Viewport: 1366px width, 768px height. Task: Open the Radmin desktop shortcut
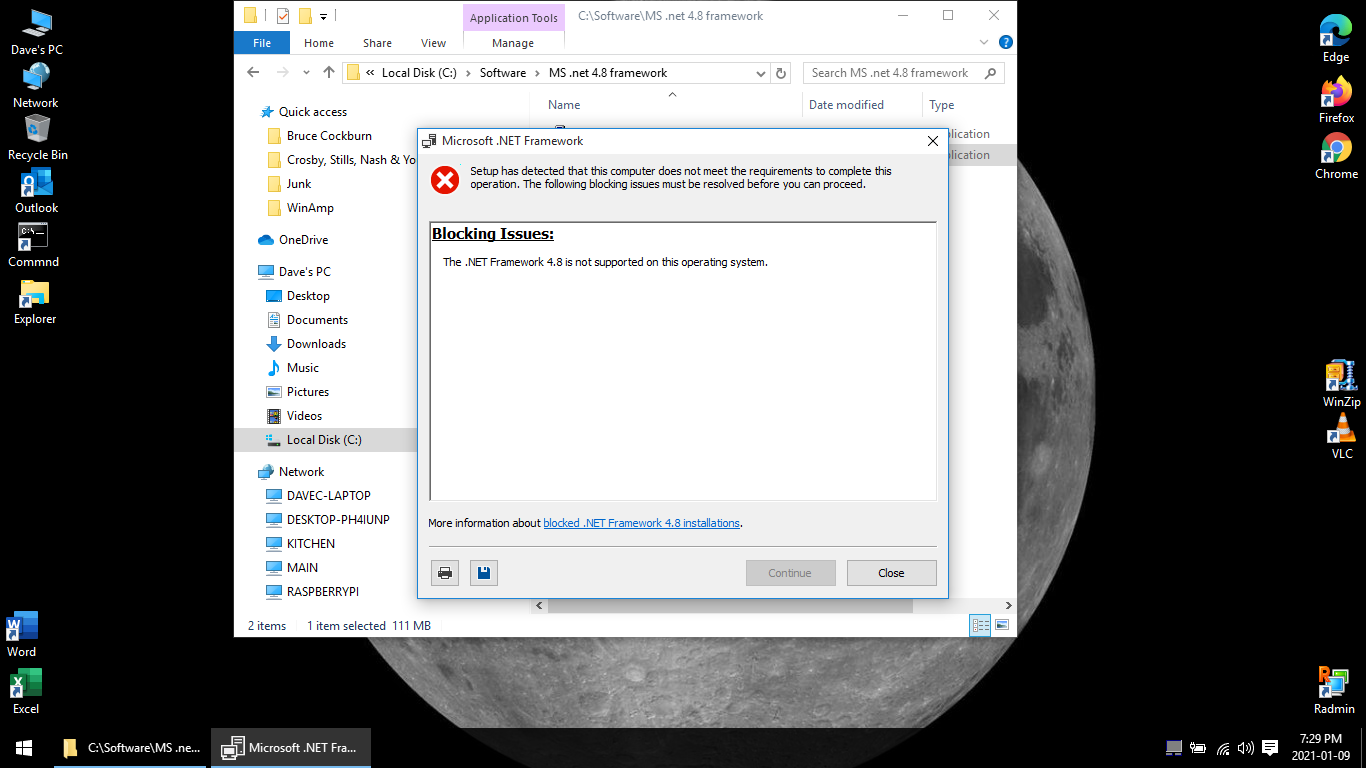(1334, 691)
